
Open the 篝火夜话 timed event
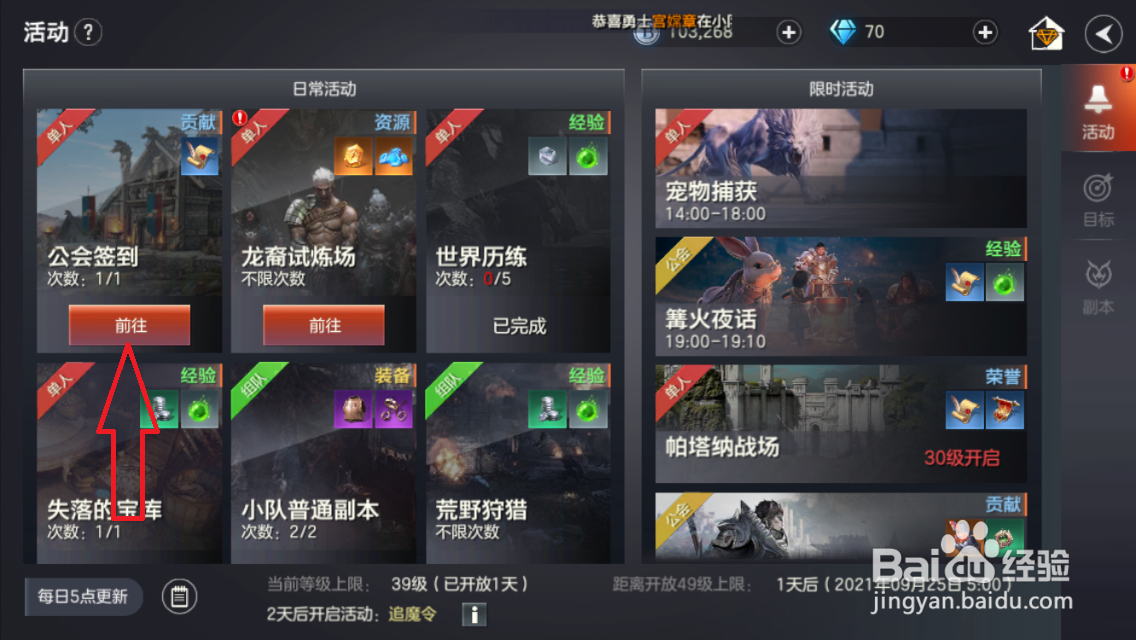pyautogui.click(x=840, y=296)
